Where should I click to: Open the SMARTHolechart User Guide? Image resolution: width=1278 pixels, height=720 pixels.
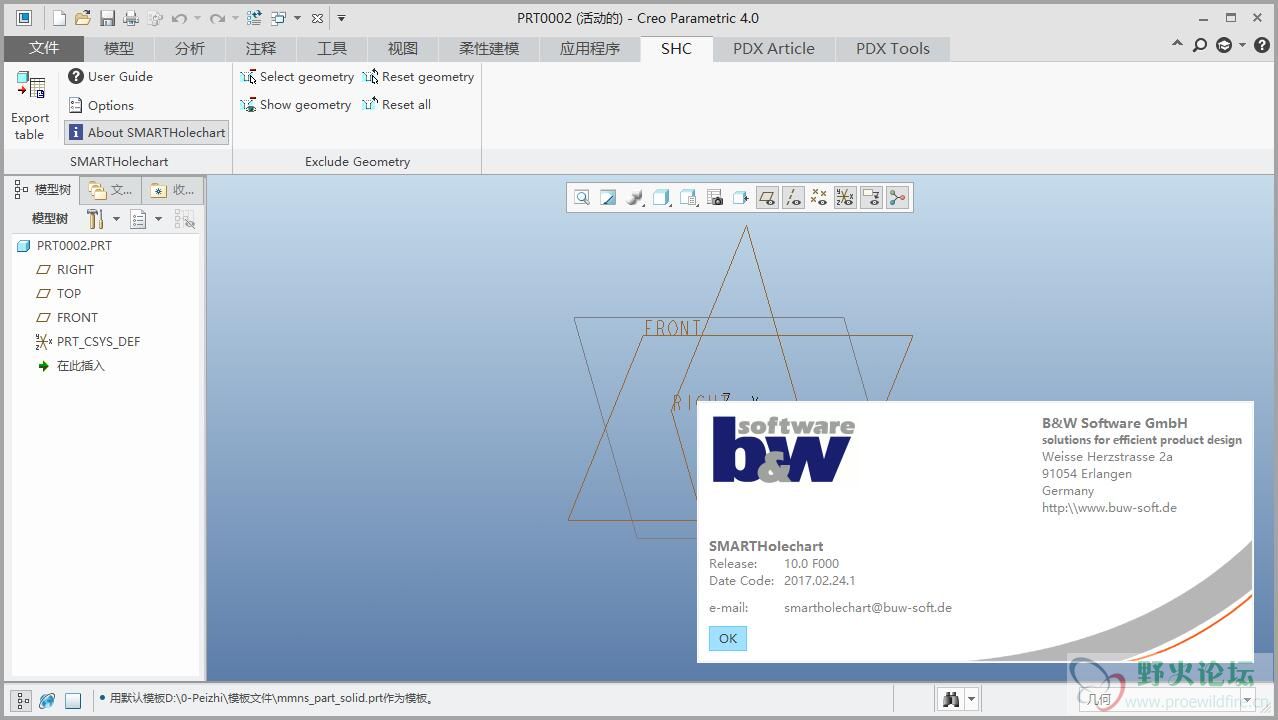110,76
